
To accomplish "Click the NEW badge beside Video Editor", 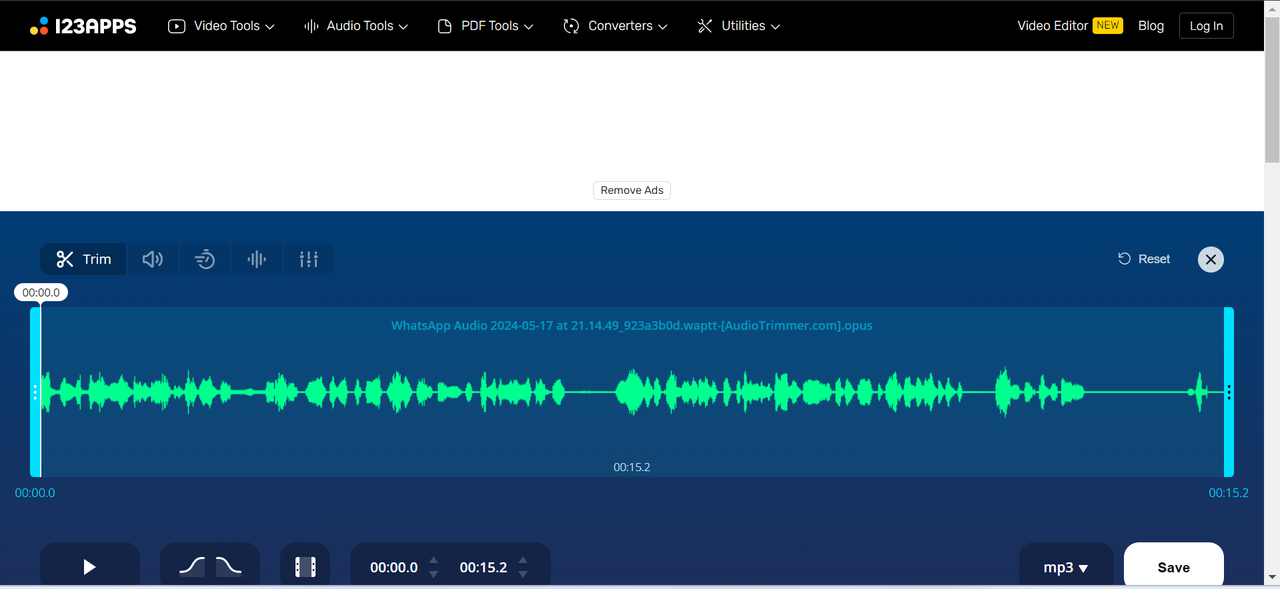I will coord(1108,26).
